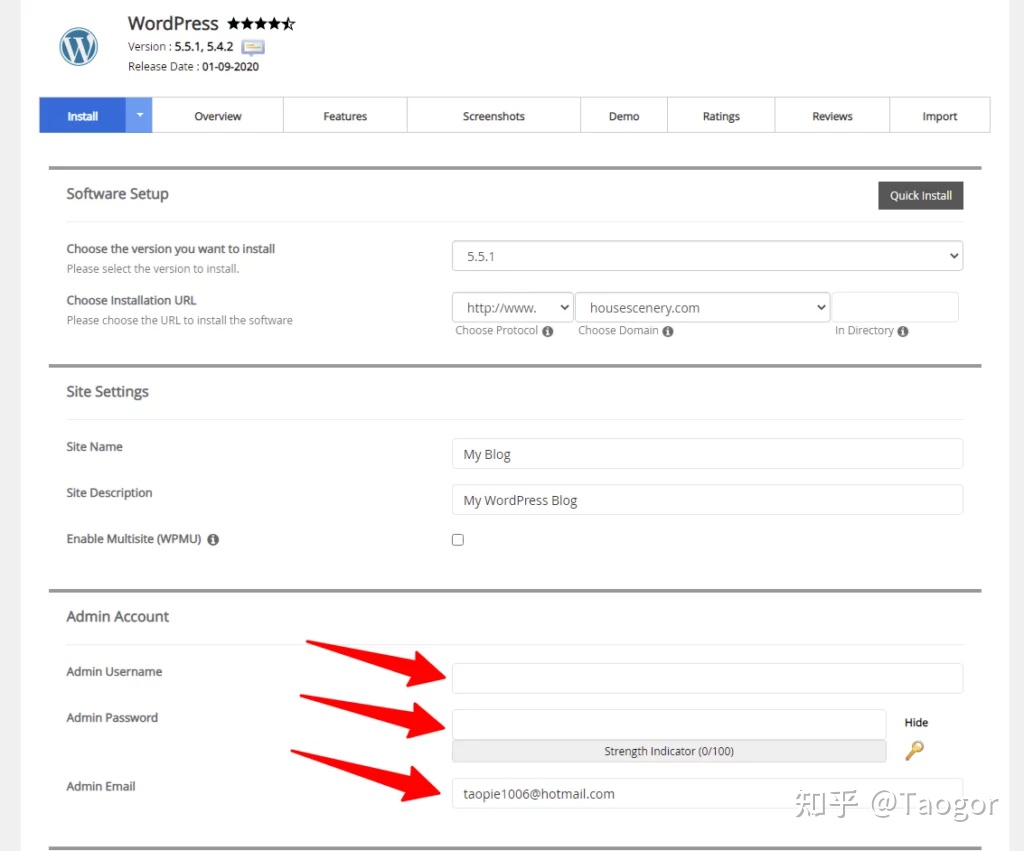Click the 'Choose Installation URL' label
Image resolution: width=1024 pixels, height=851 pixels.
(x=131, y=300)
